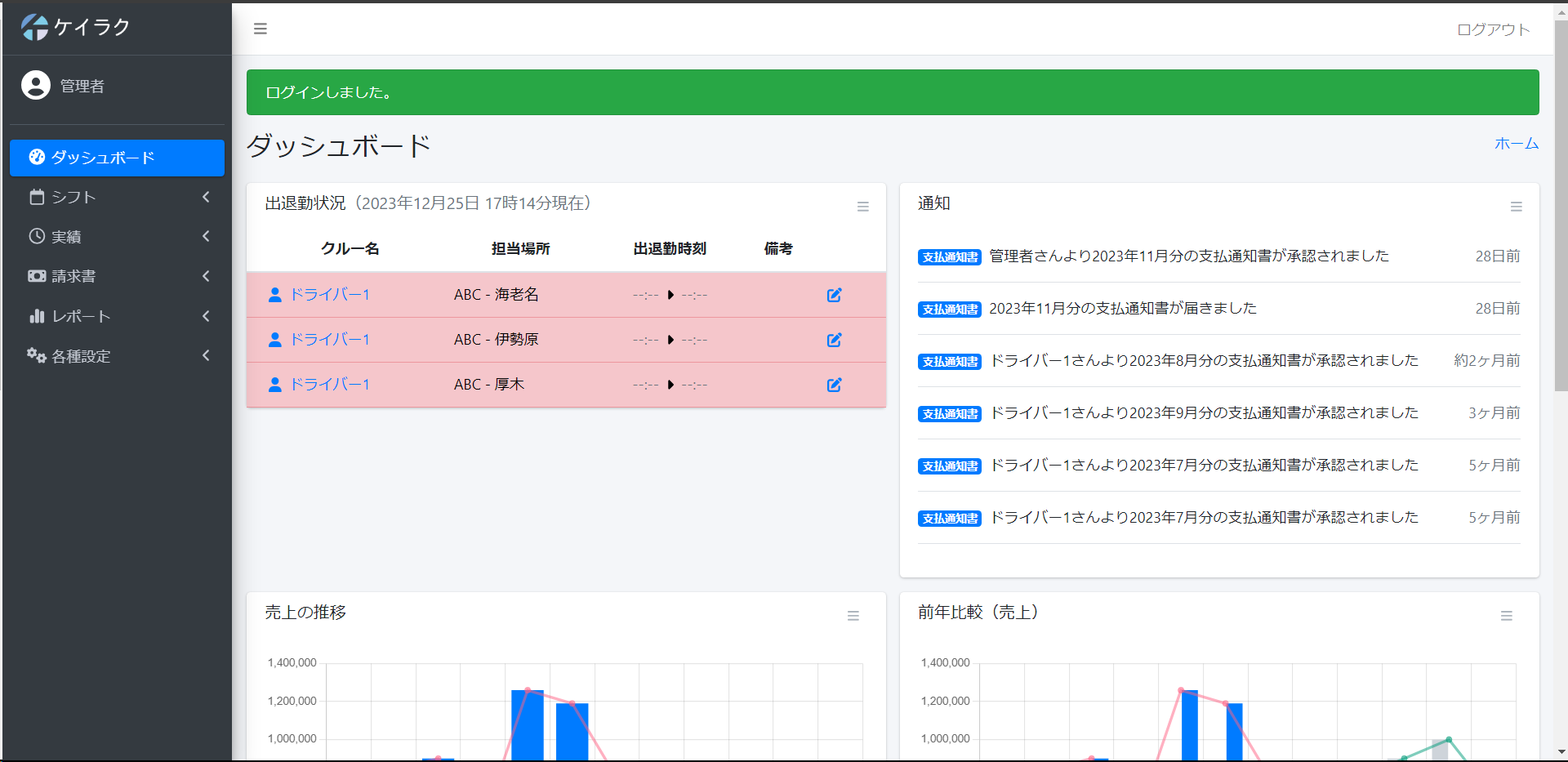Click scrollbar down arrow
This screenshot has width=1568, height=762.
tap(1561, 752)
